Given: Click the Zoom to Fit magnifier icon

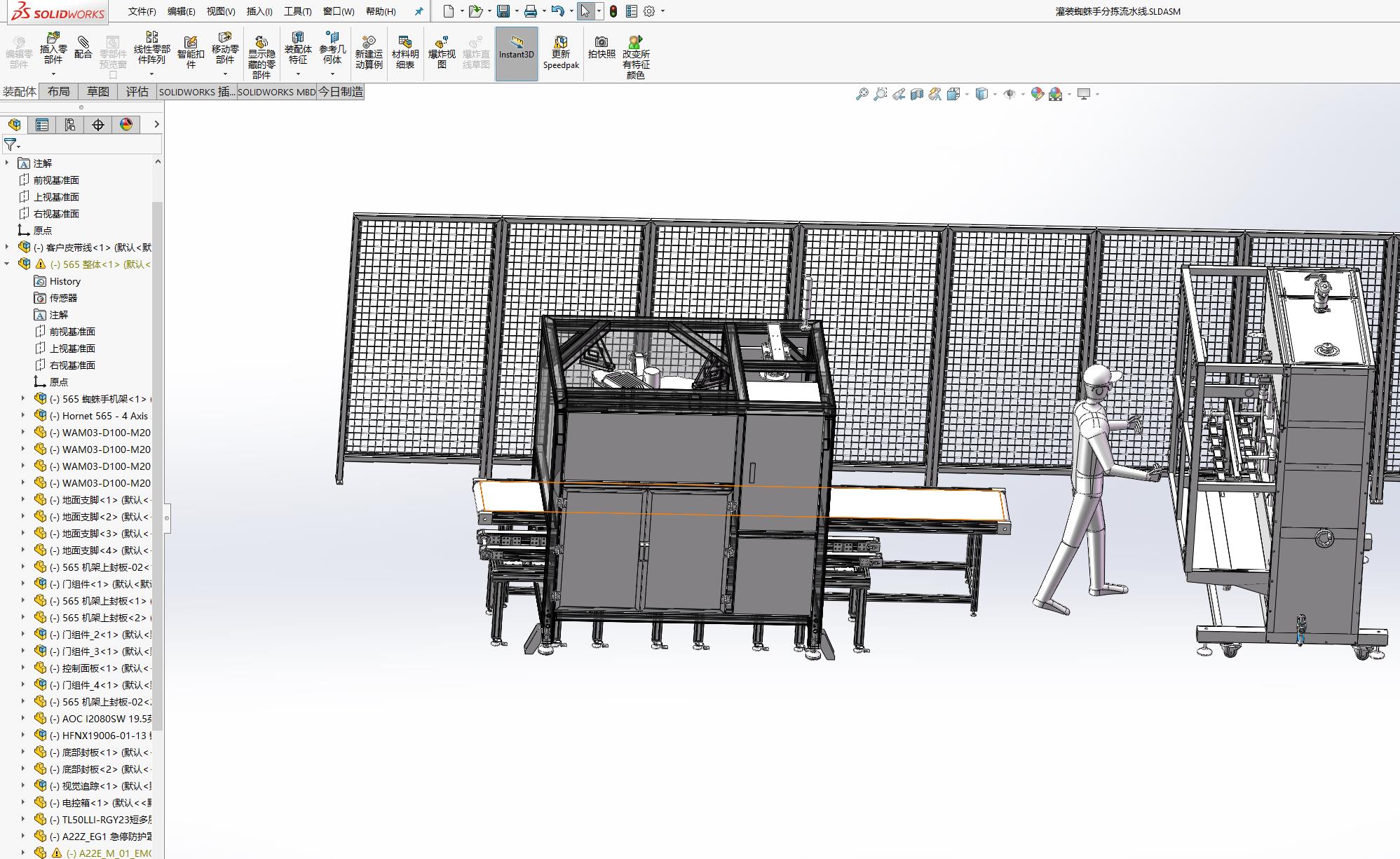Looking at the screenshot, I should click(x=862, y=94).
